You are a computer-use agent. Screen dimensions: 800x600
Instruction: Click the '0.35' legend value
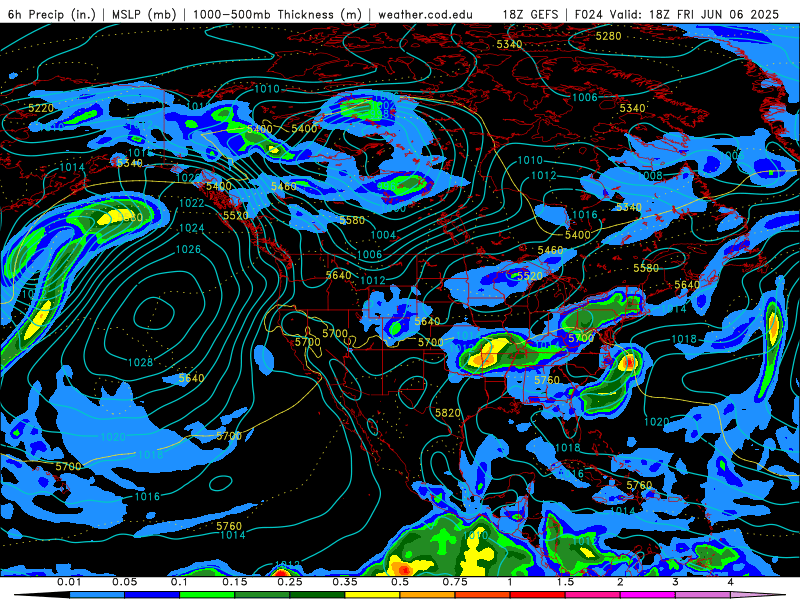tap(345, 582)
